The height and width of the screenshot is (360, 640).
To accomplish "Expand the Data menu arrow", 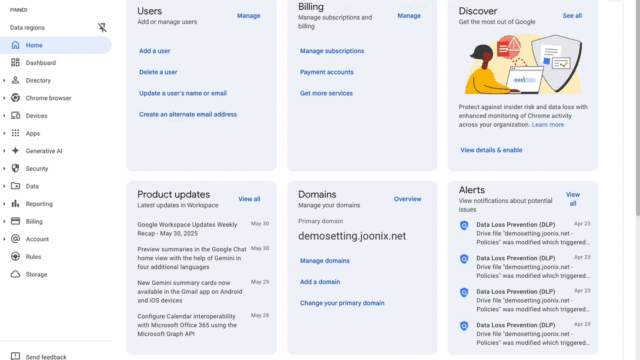I will tap(4, 186).
